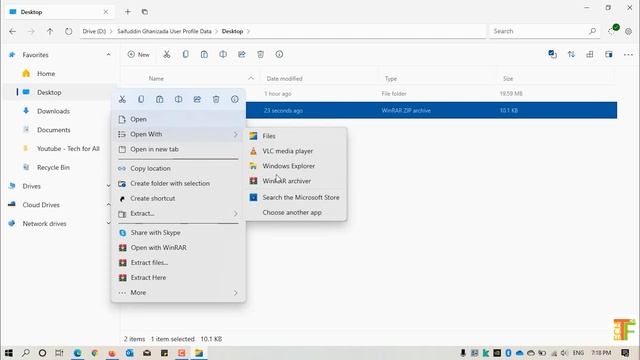The height and width of the screenshot is (360, 640).
Task: Open the taskbar search icon
Action: pos(26,353)
